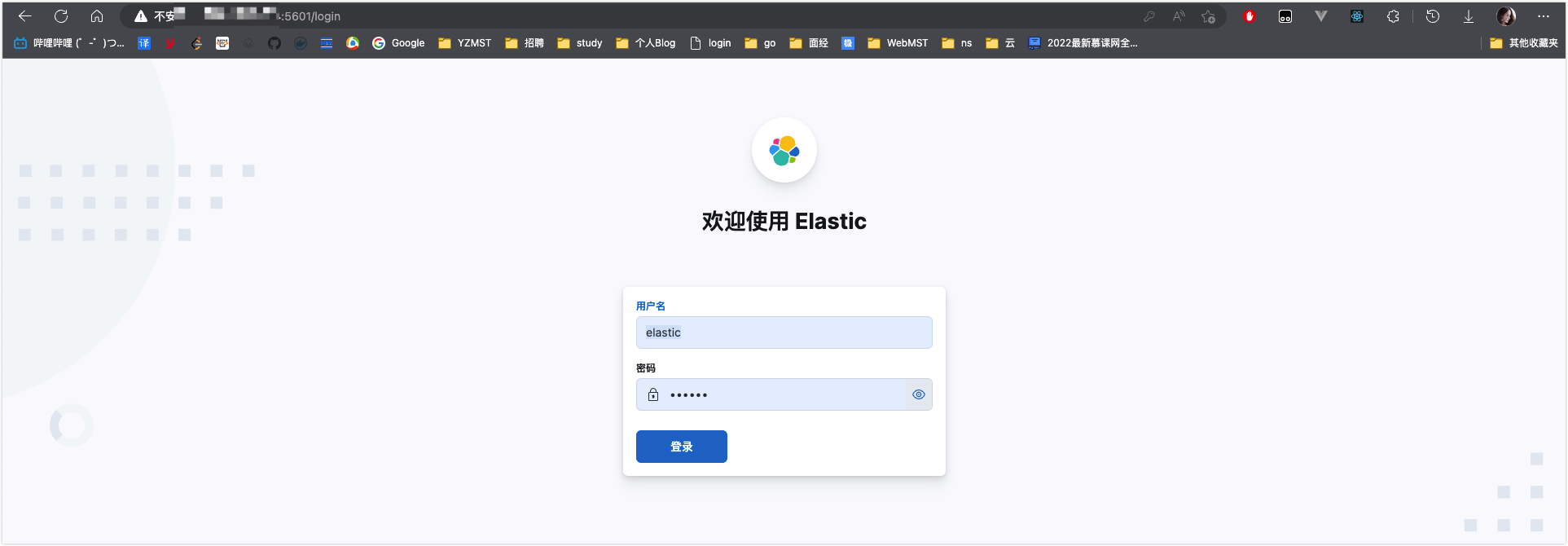
Task: Open the 哔哩哔哩 bookmark
Action: (69, 43)
